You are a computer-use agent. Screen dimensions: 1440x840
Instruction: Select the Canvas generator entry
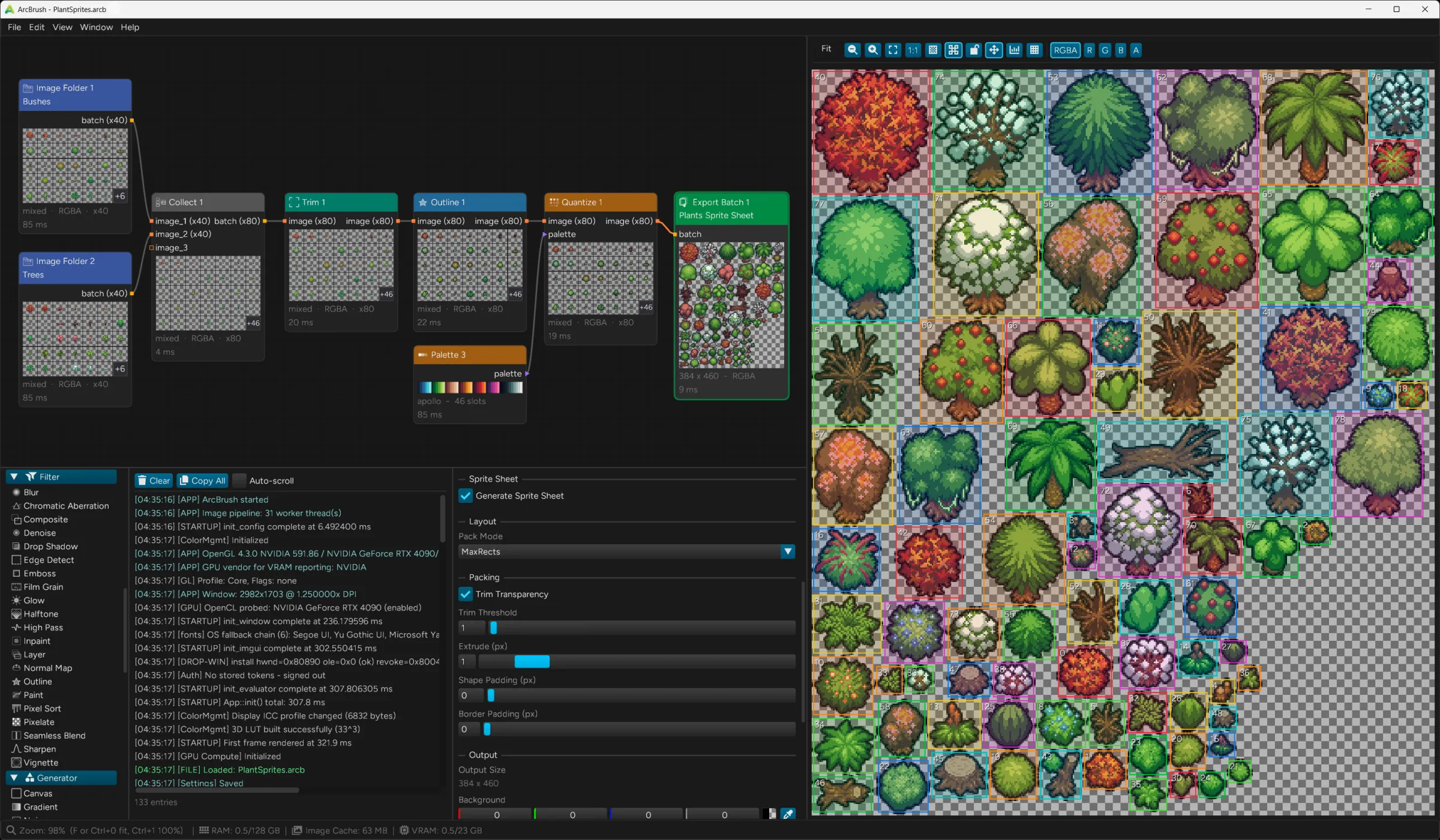[x=38, y=793]
